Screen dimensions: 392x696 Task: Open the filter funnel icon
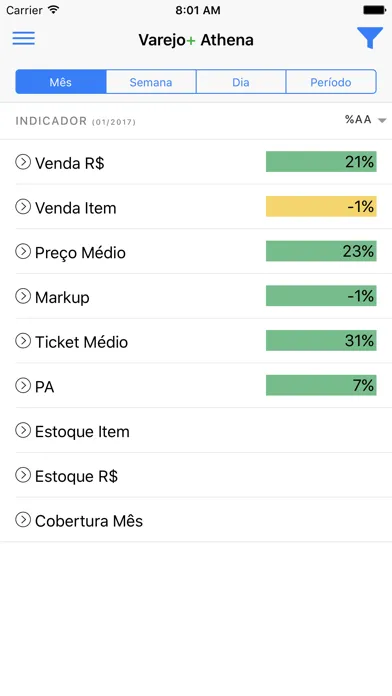pyautogui.click(x=370, y=38)
